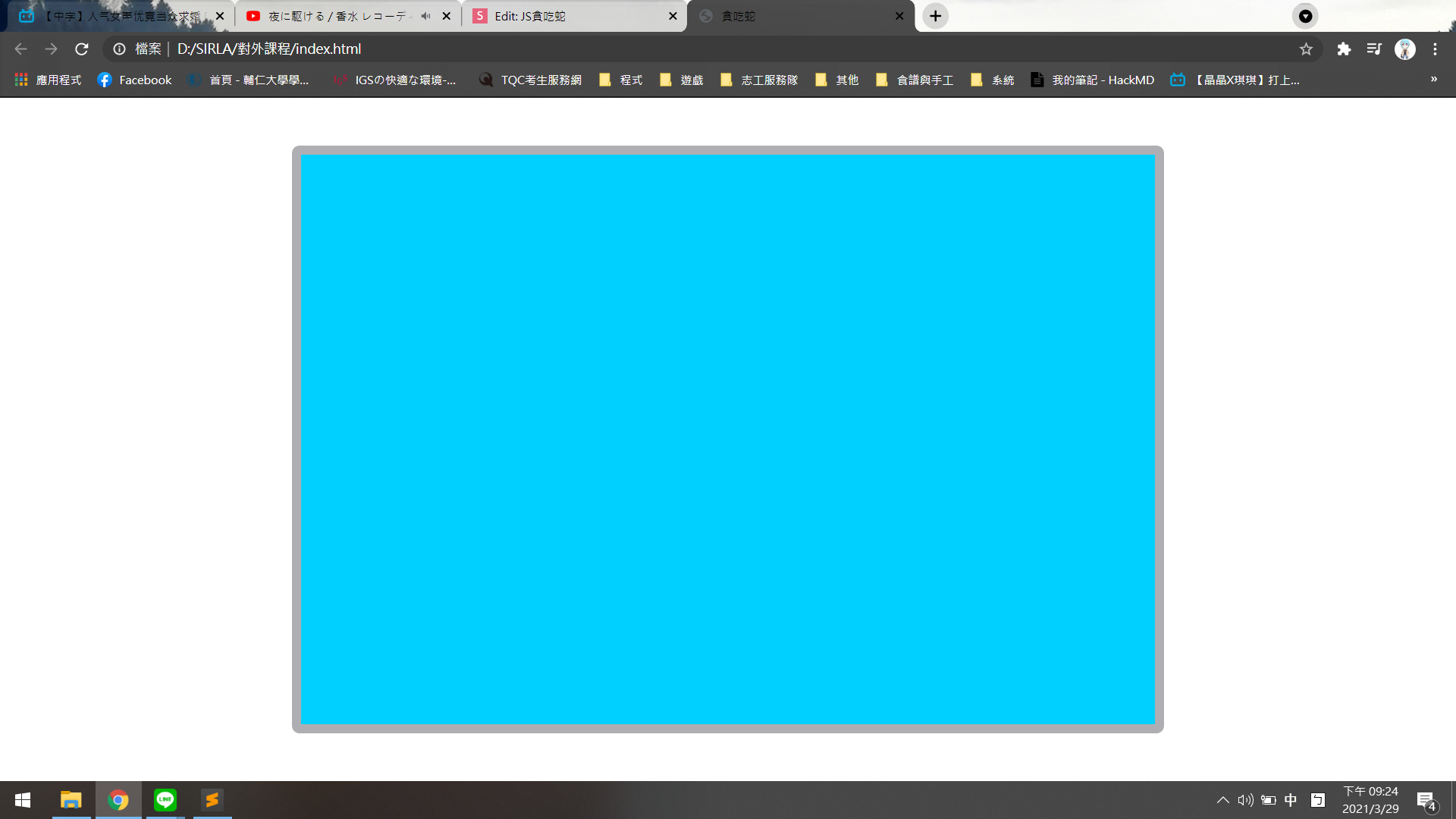This screenshot has height=819, width=1456.
Task: Open the Extensions puzzle icon
Action: pyautogui.click(x=1344, y=49)
